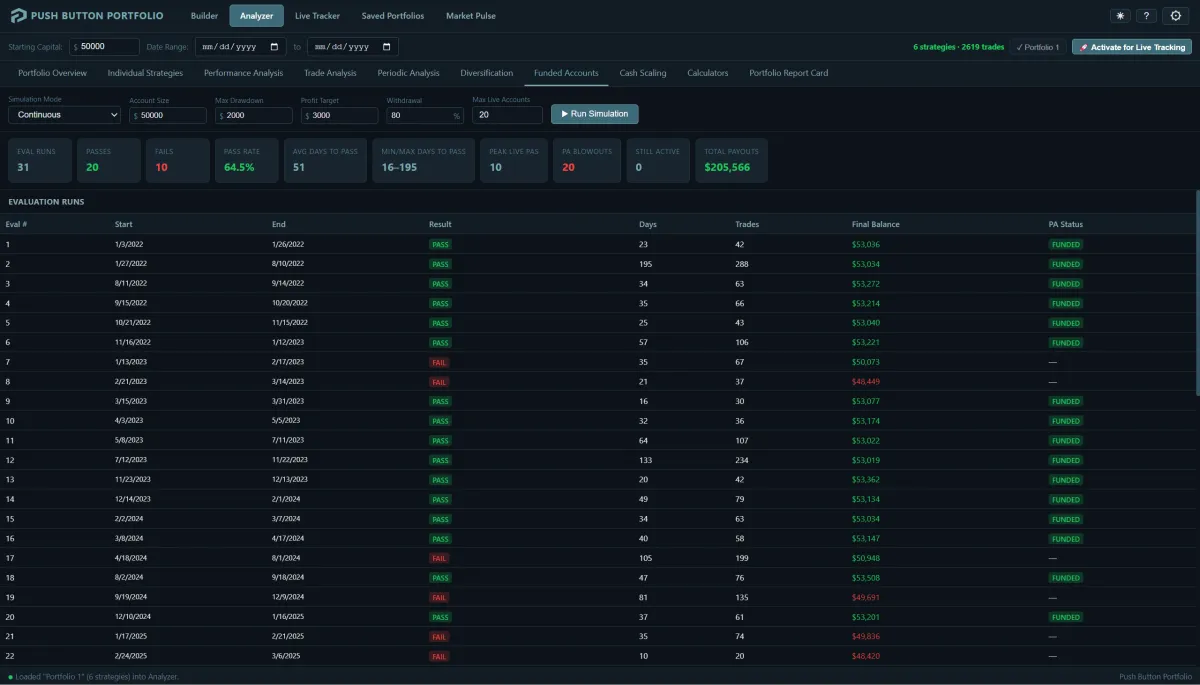Screen dimensions: 1200x685
Task: Edit the Max Drawdown value field
Action: click(257, 115)
